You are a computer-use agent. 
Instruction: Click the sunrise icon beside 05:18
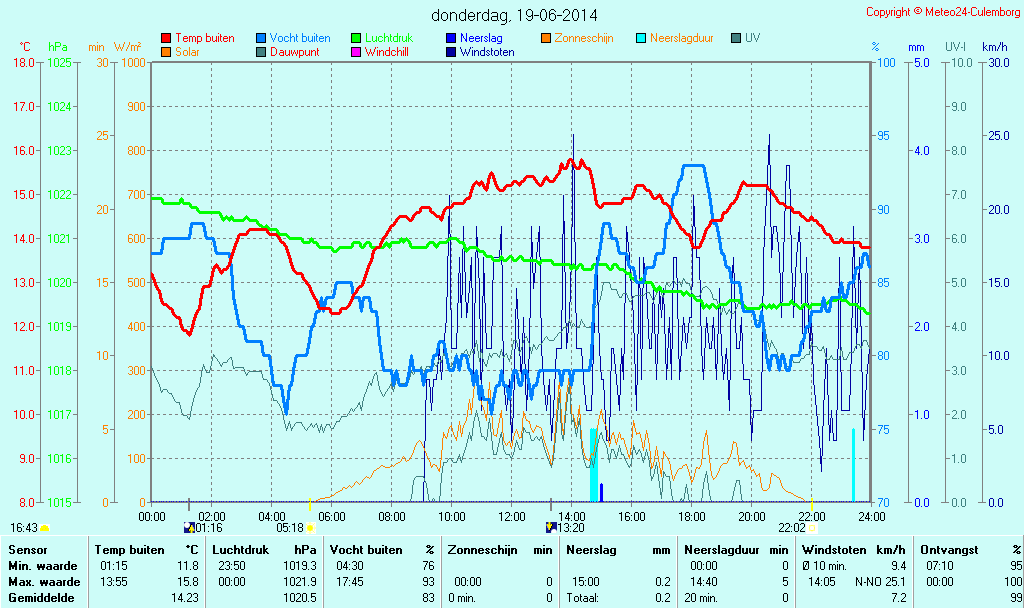point(310,527)
